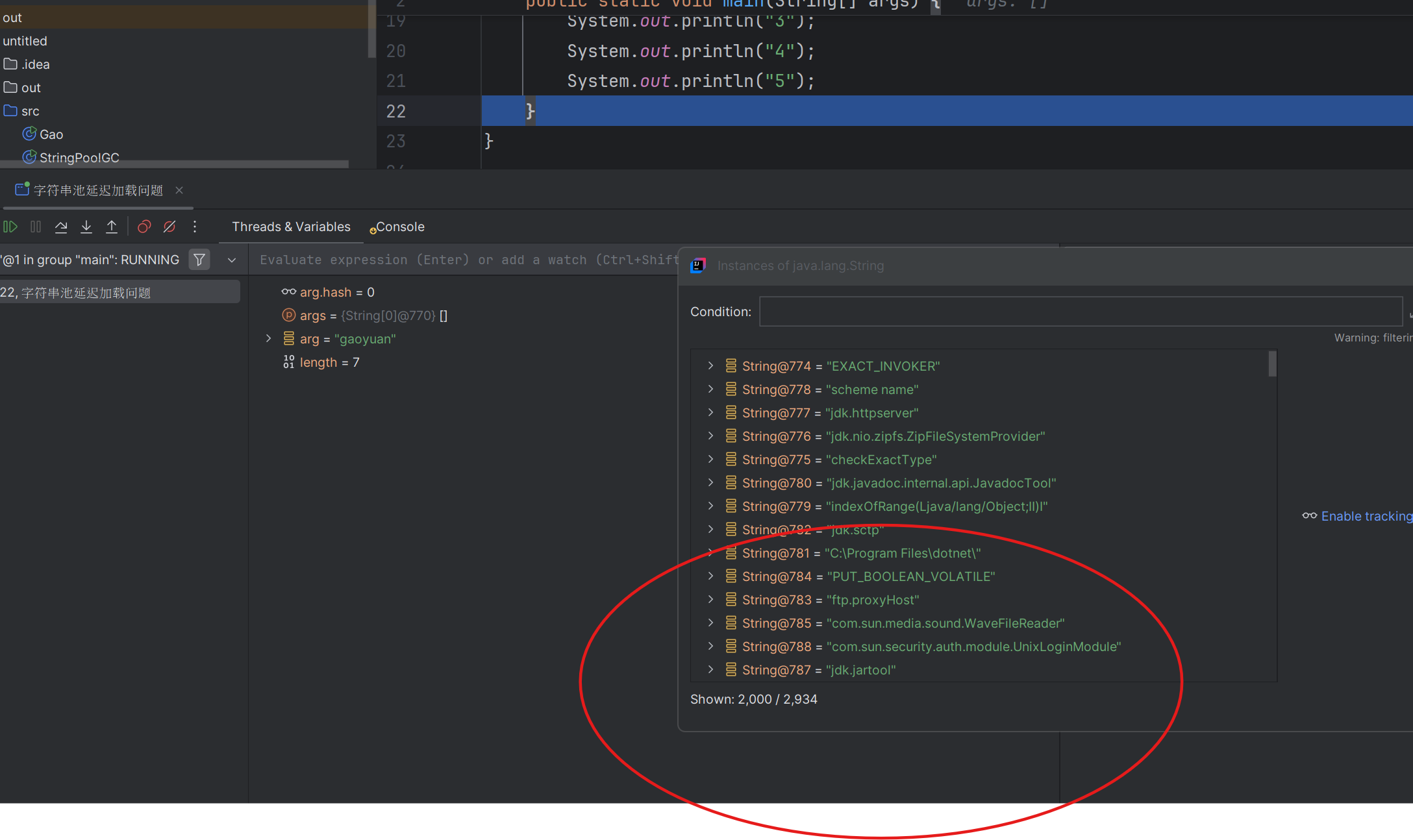Click the instances list scrollbar thumb
1413x840 pixels.
tap(1272, 364)
